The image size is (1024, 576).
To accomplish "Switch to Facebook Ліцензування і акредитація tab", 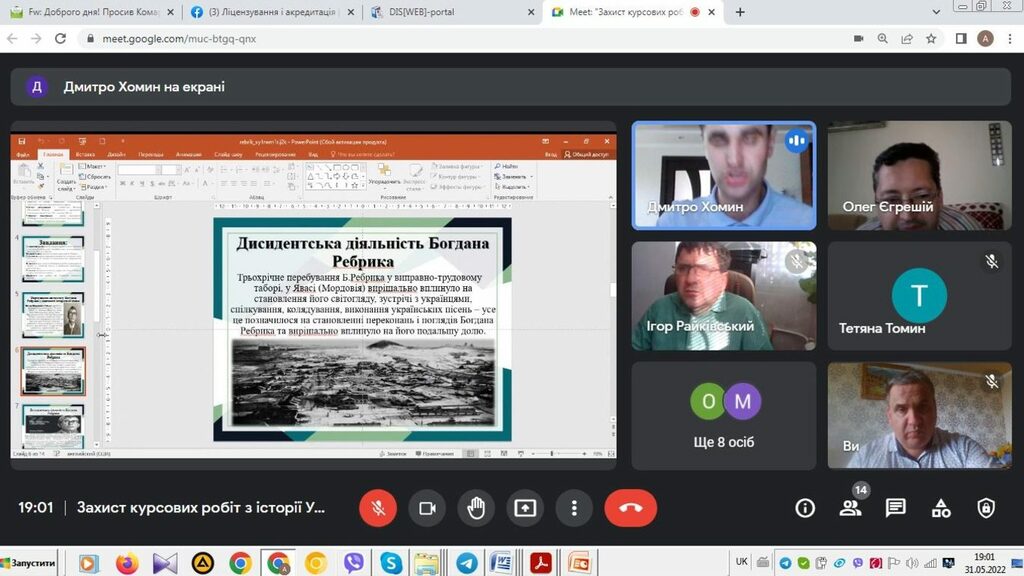I will (x=271, y=12).
